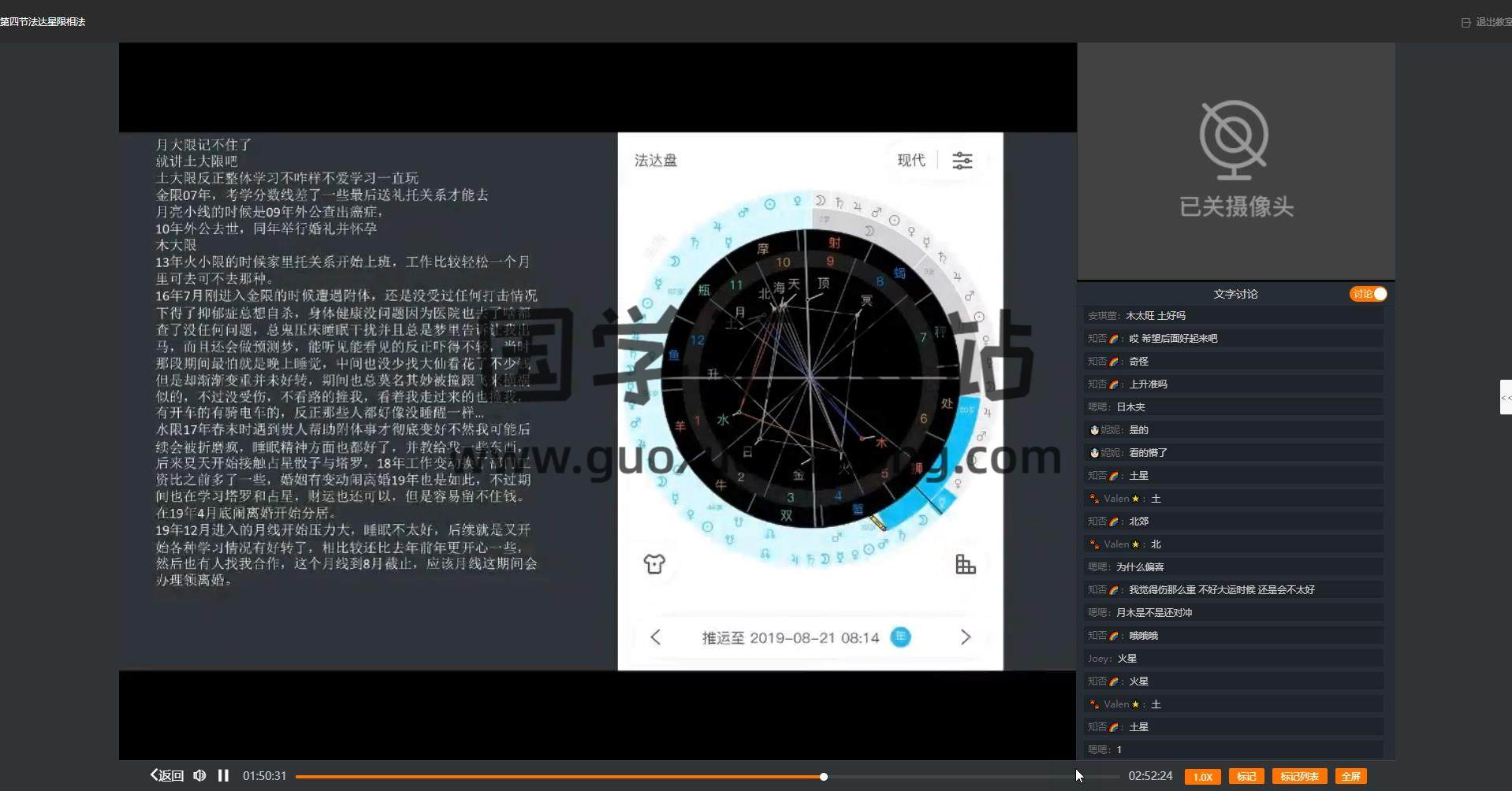Screen dimensions: 1512x791
Task: Click the total duration 02:52:24 label
Action: [x=1150, y=776]
